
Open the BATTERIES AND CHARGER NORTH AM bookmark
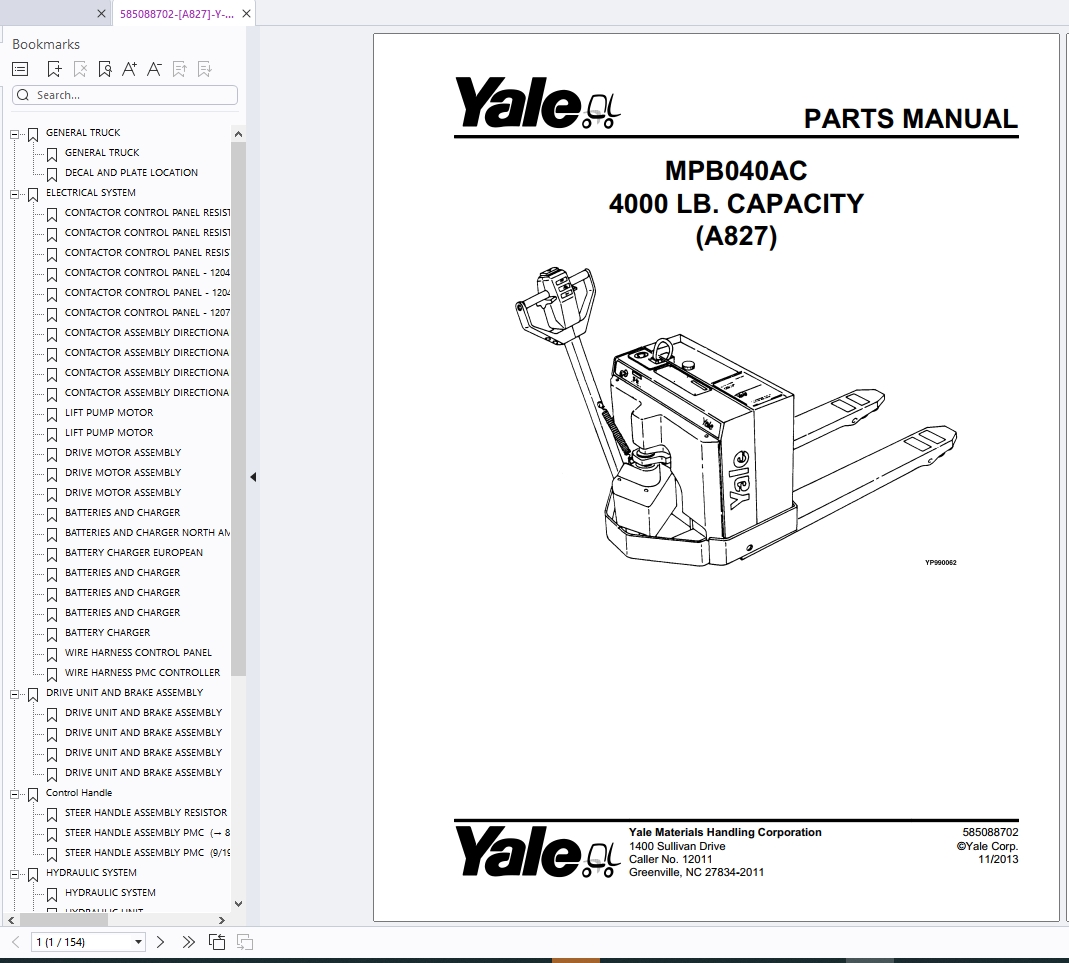147,532
